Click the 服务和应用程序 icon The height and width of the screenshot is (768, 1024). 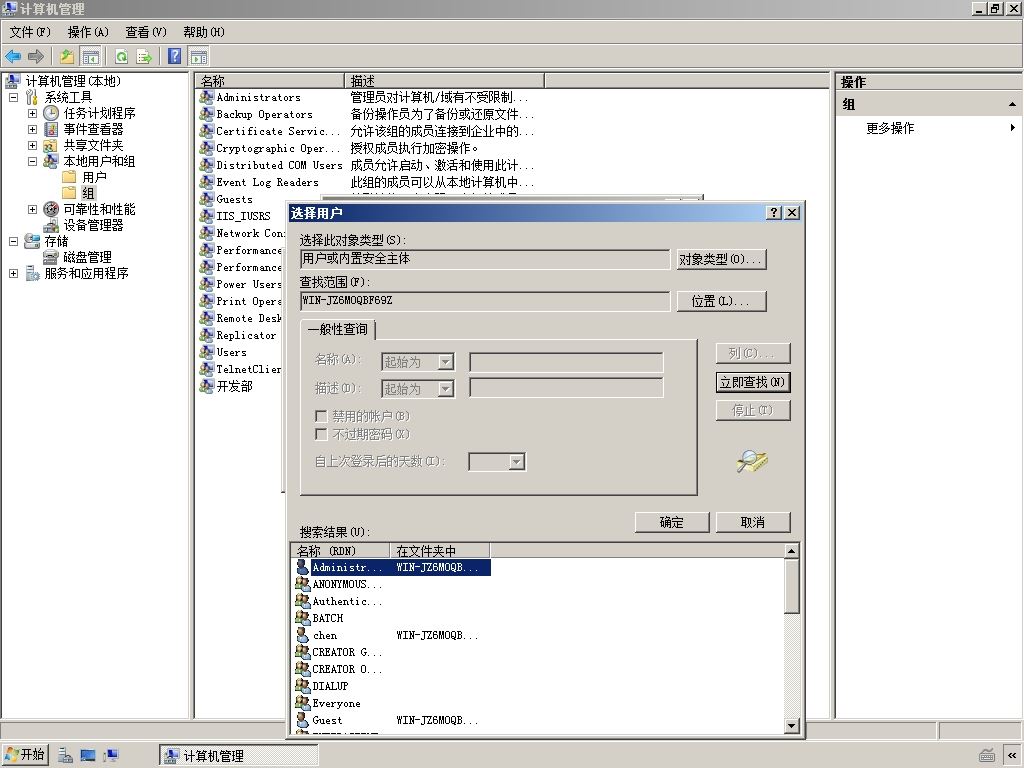point(32,273)
